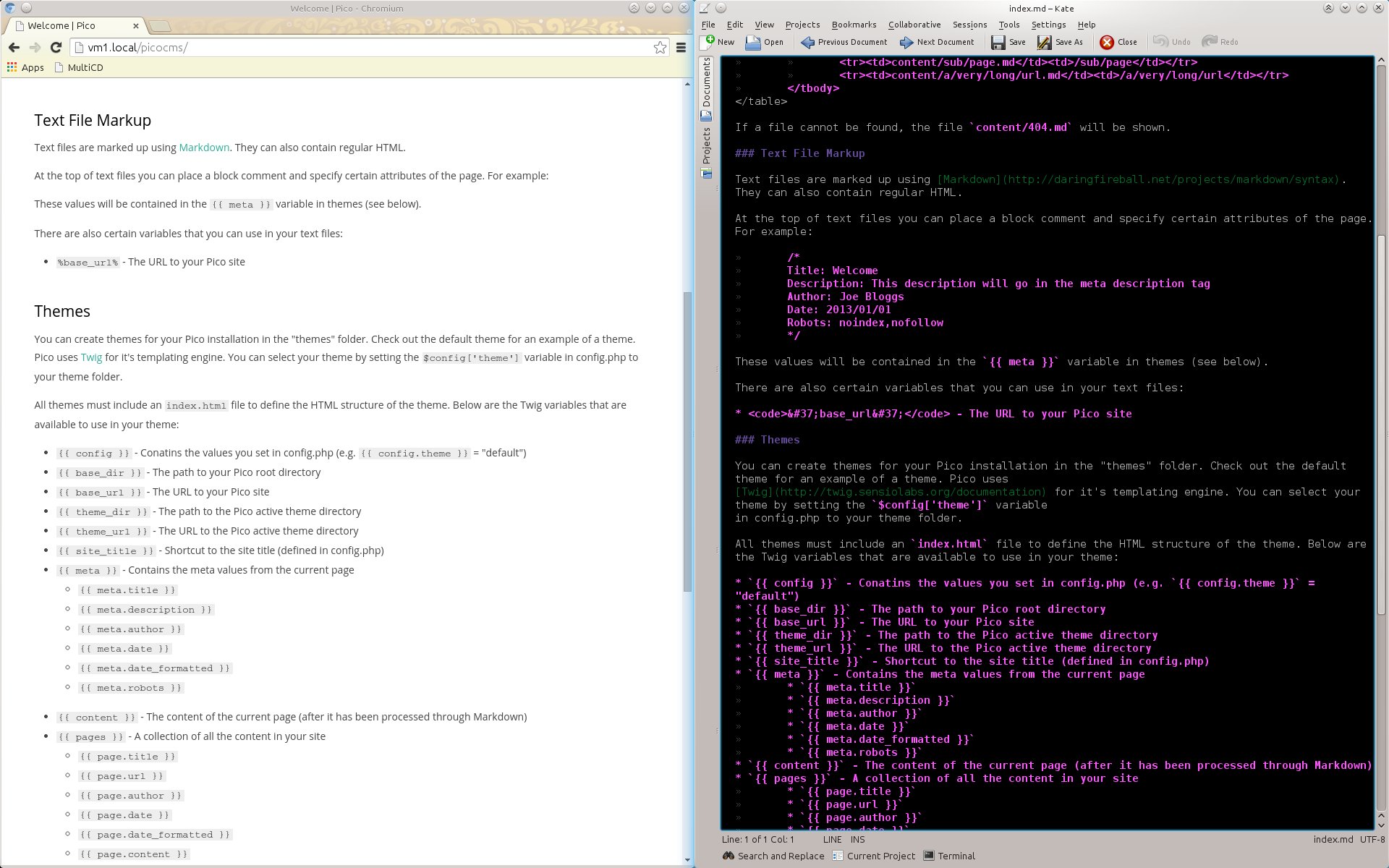Click the New document icon in Kate

click(x=709, y=42)
